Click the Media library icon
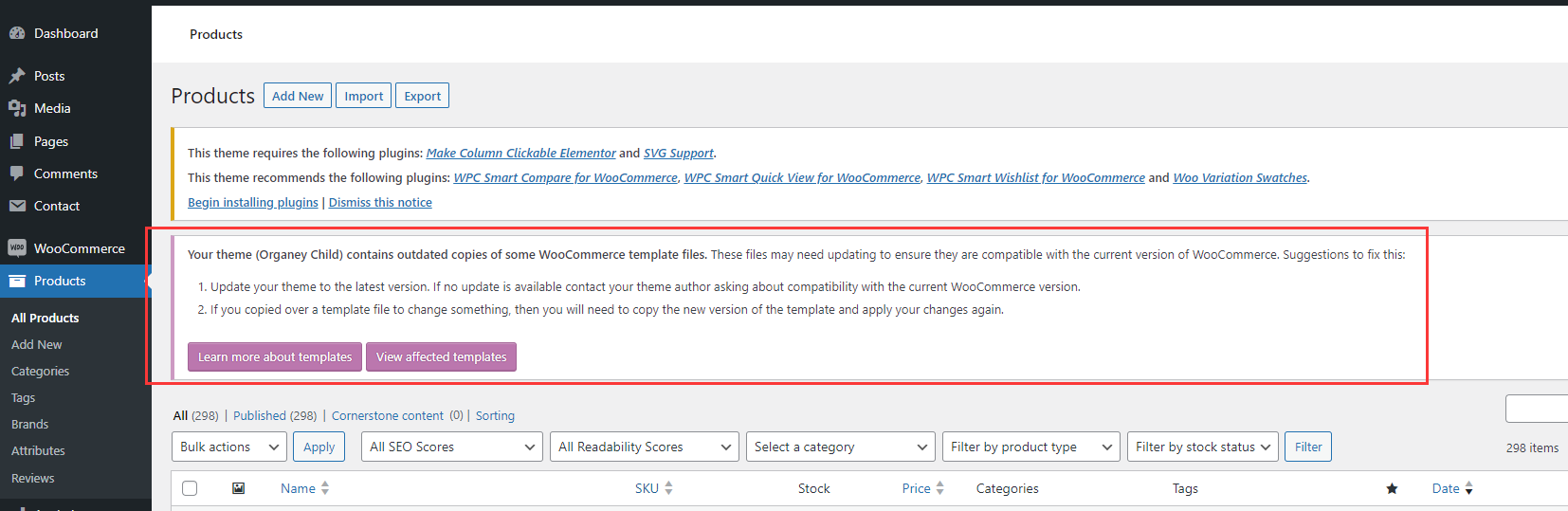Screen dimensions: 1568x511 click(x=17, y=108)
